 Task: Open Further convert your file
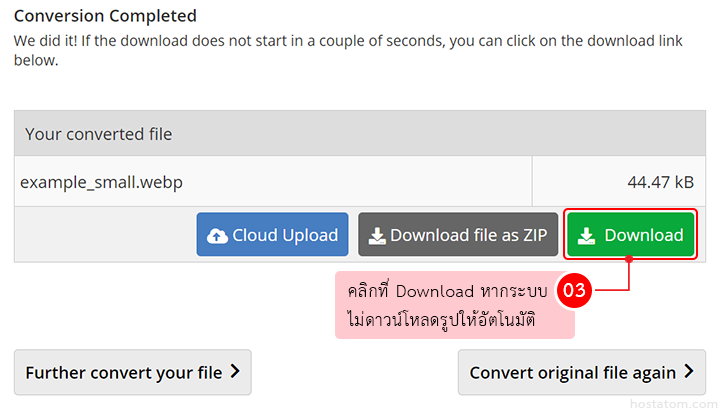click(x=124, y=373)
